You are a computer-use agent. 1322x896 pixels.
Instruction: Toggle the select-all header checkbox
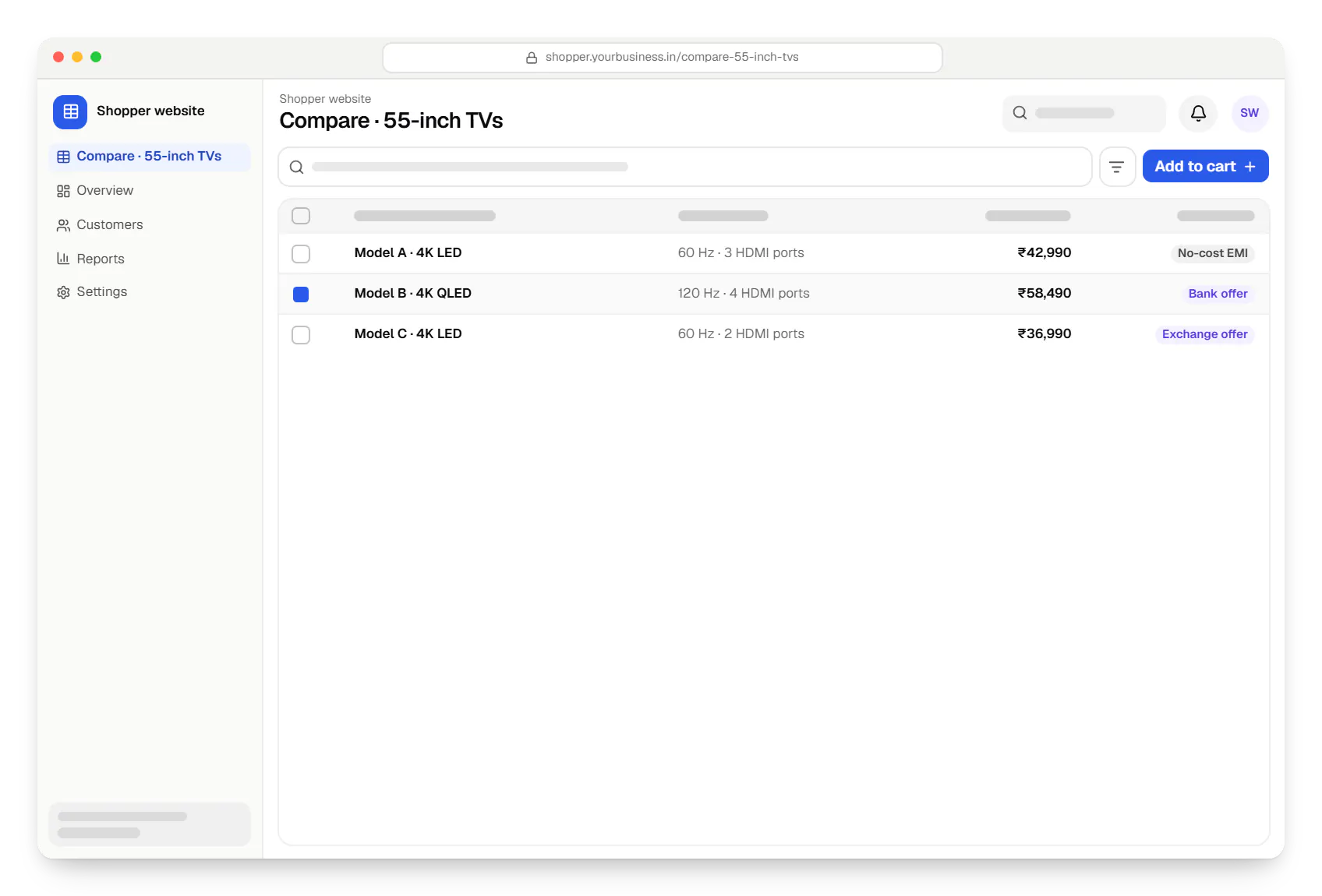tap(301, 216)
